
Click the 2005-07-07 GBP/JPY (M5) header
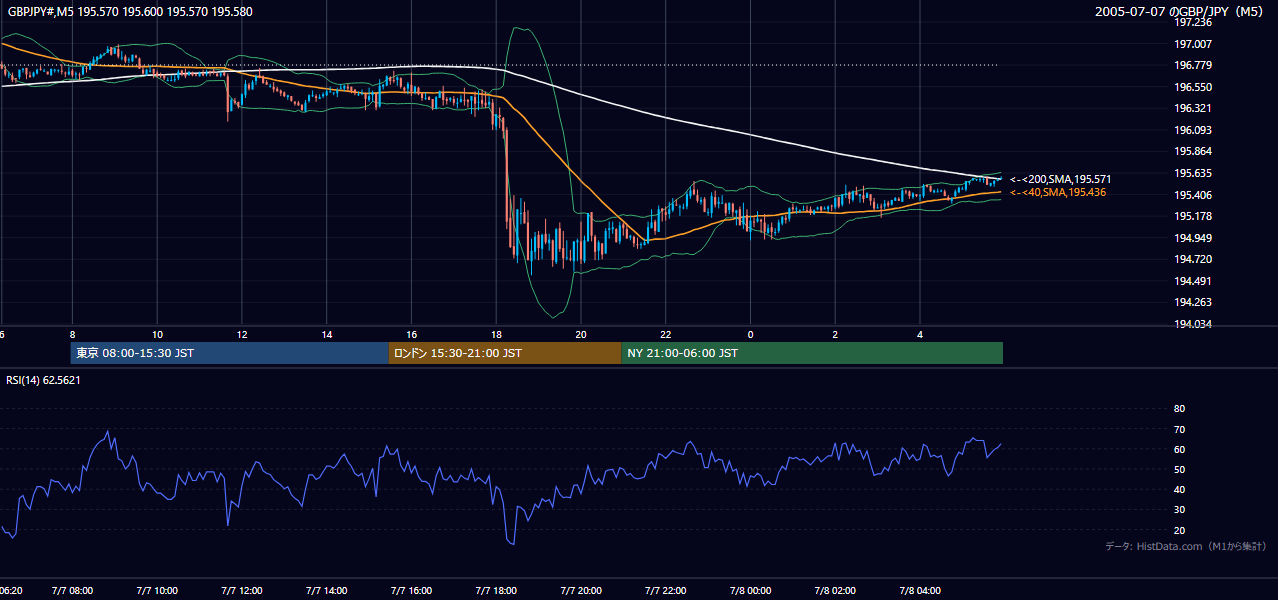[x=1181, y=11]
